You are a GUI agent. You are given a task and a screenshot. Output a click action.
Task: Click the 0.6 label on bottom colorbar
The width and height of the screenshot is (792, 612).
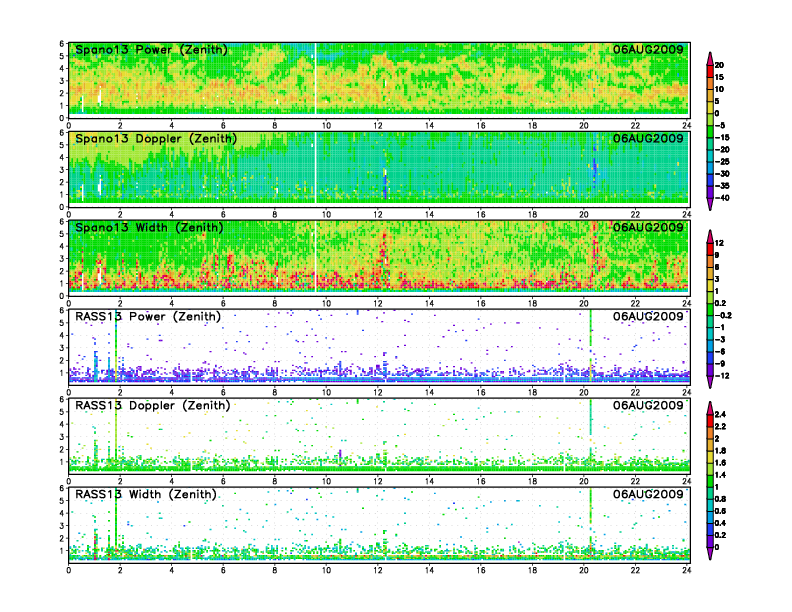click(x=720, y=511)
